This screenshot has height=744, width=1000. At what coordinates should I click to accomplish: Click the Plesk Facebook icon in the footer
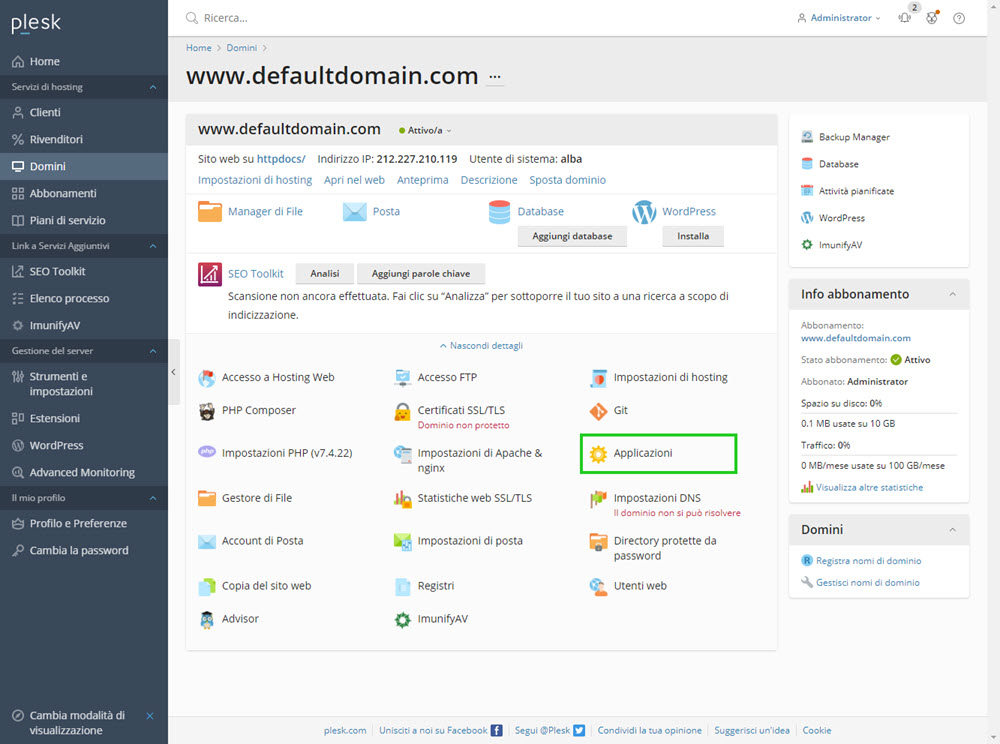[496, 731]
